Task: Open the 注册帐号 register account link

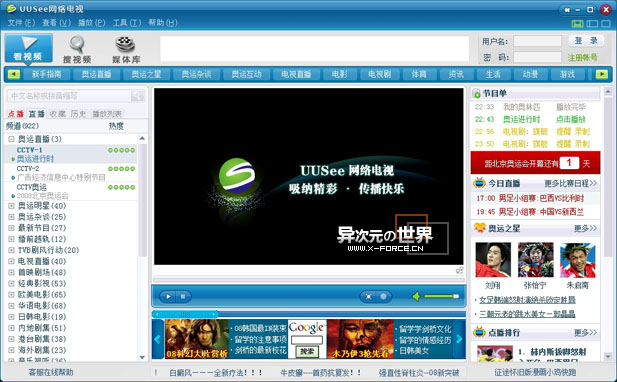Action: (582, 57)
